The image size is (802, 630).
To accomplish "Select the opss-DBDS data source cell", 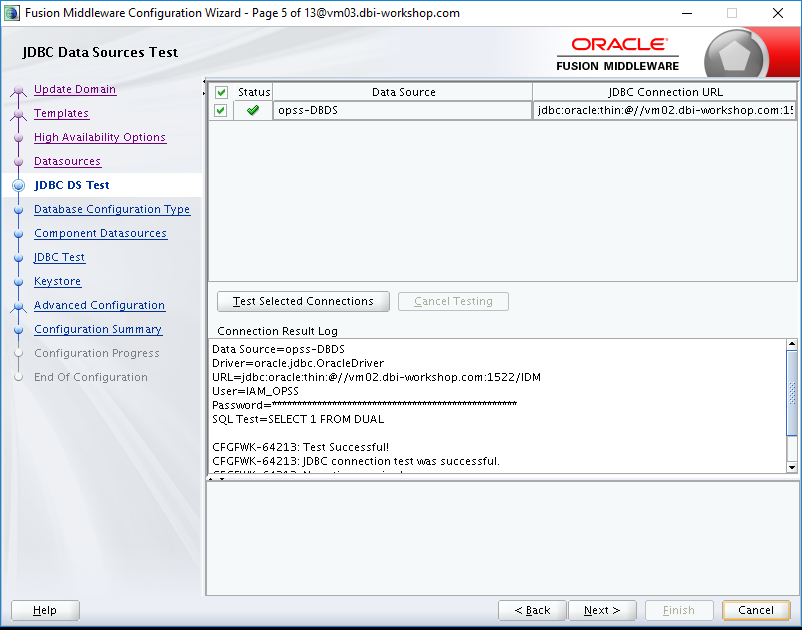I will (x=403, y=110).
